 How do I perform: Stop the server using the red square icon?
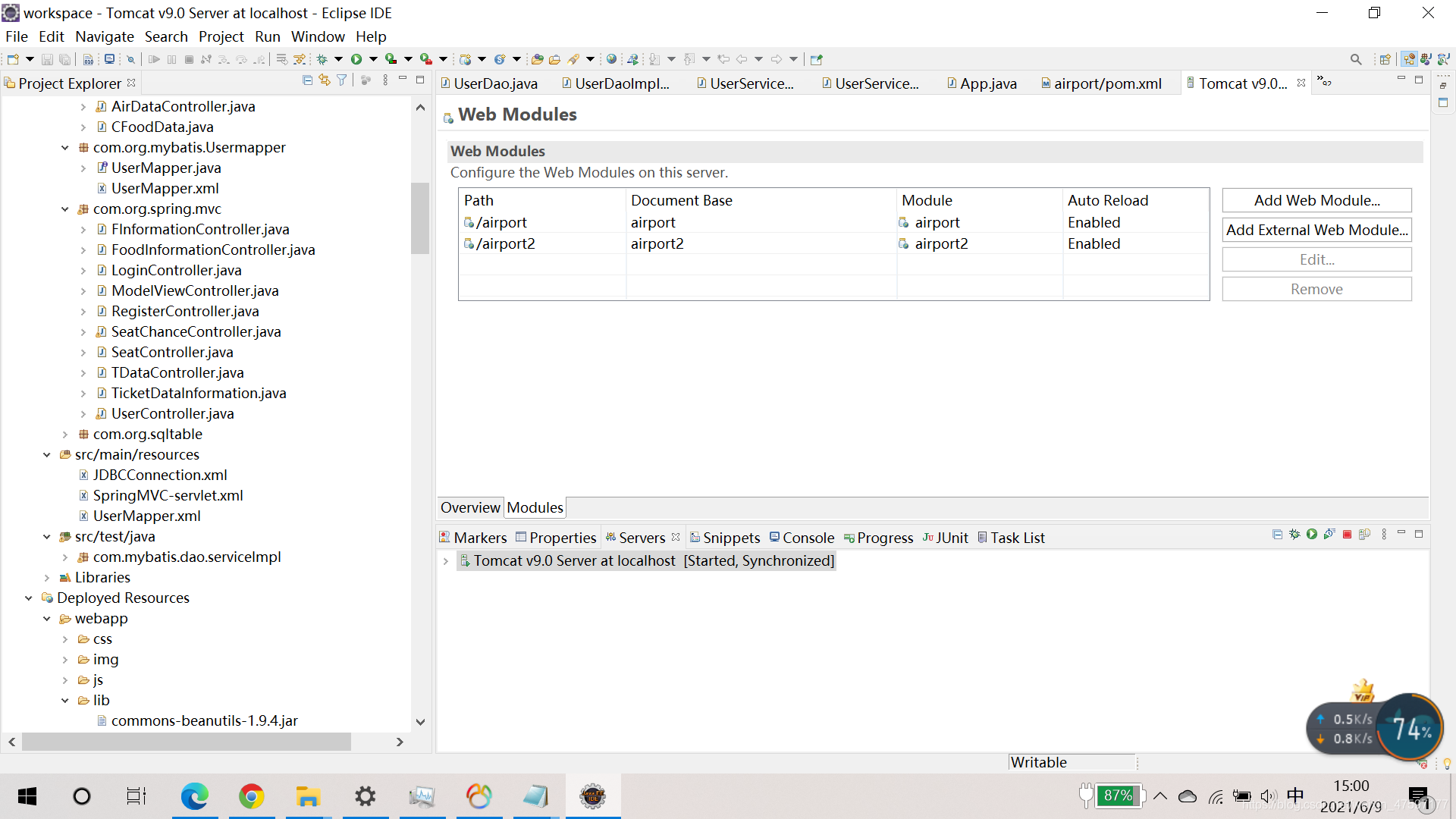(1347, 535)
